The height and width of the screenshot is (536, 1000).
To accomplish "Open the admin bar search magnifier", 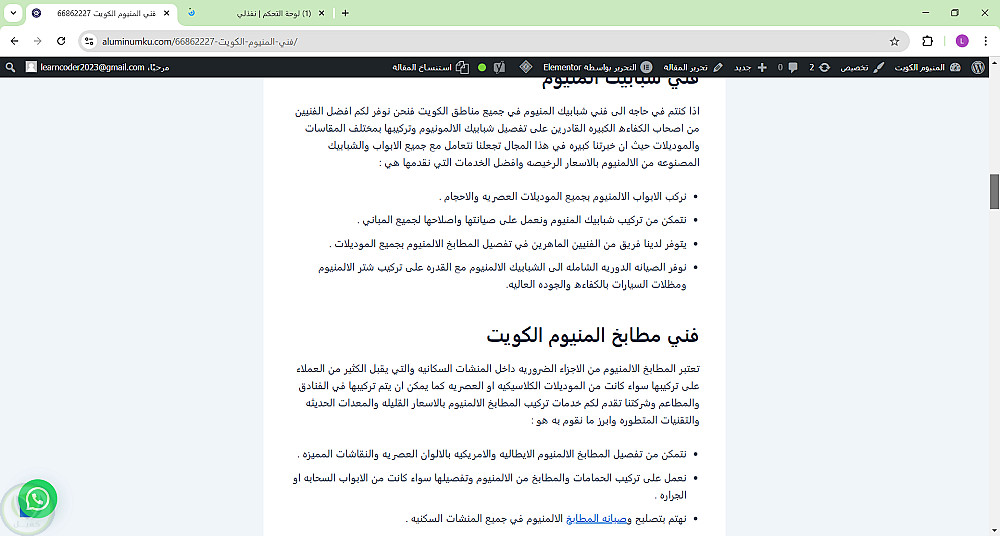I will pos(10,67).
